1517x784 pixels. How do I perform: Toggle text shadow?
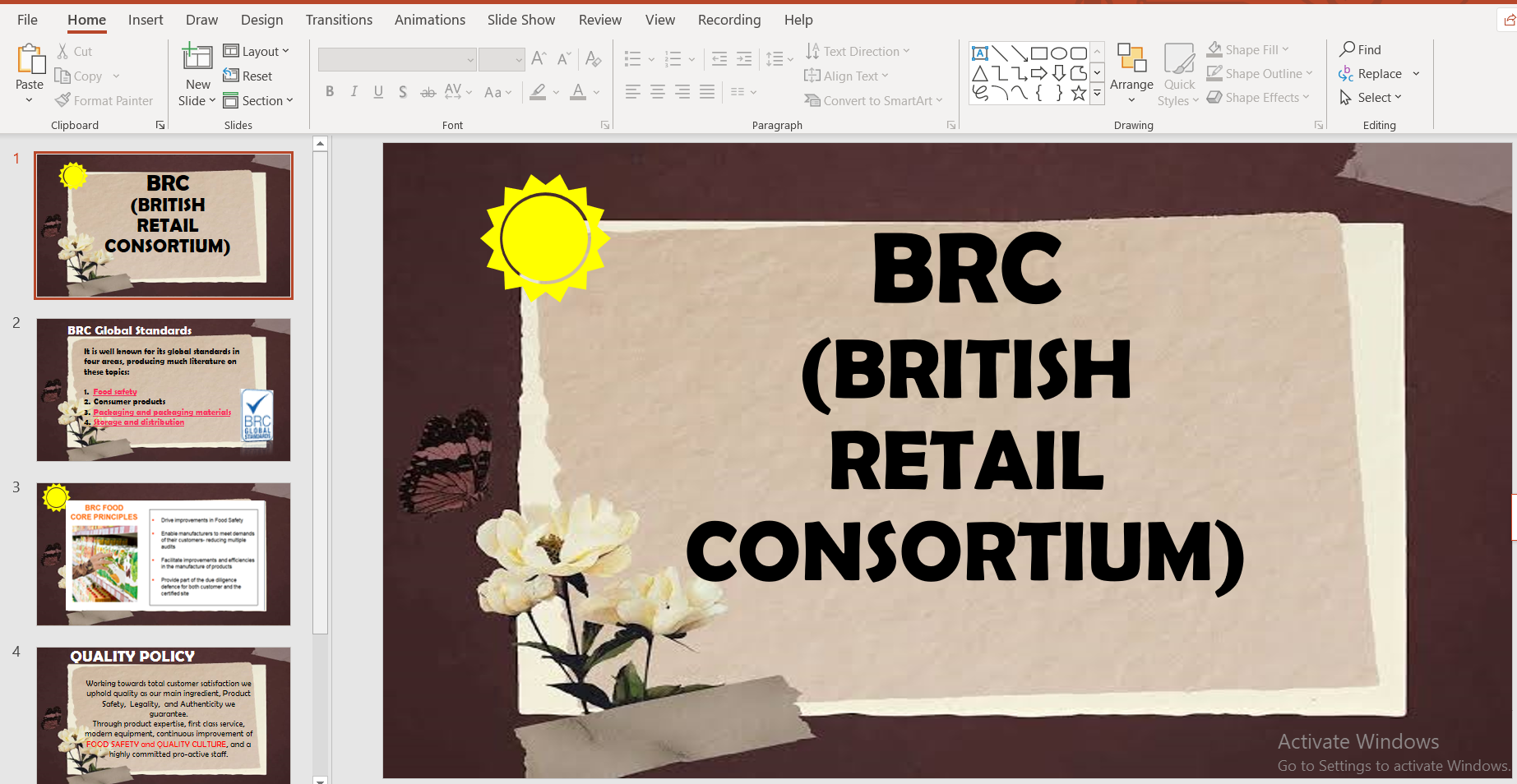(403, 92)
